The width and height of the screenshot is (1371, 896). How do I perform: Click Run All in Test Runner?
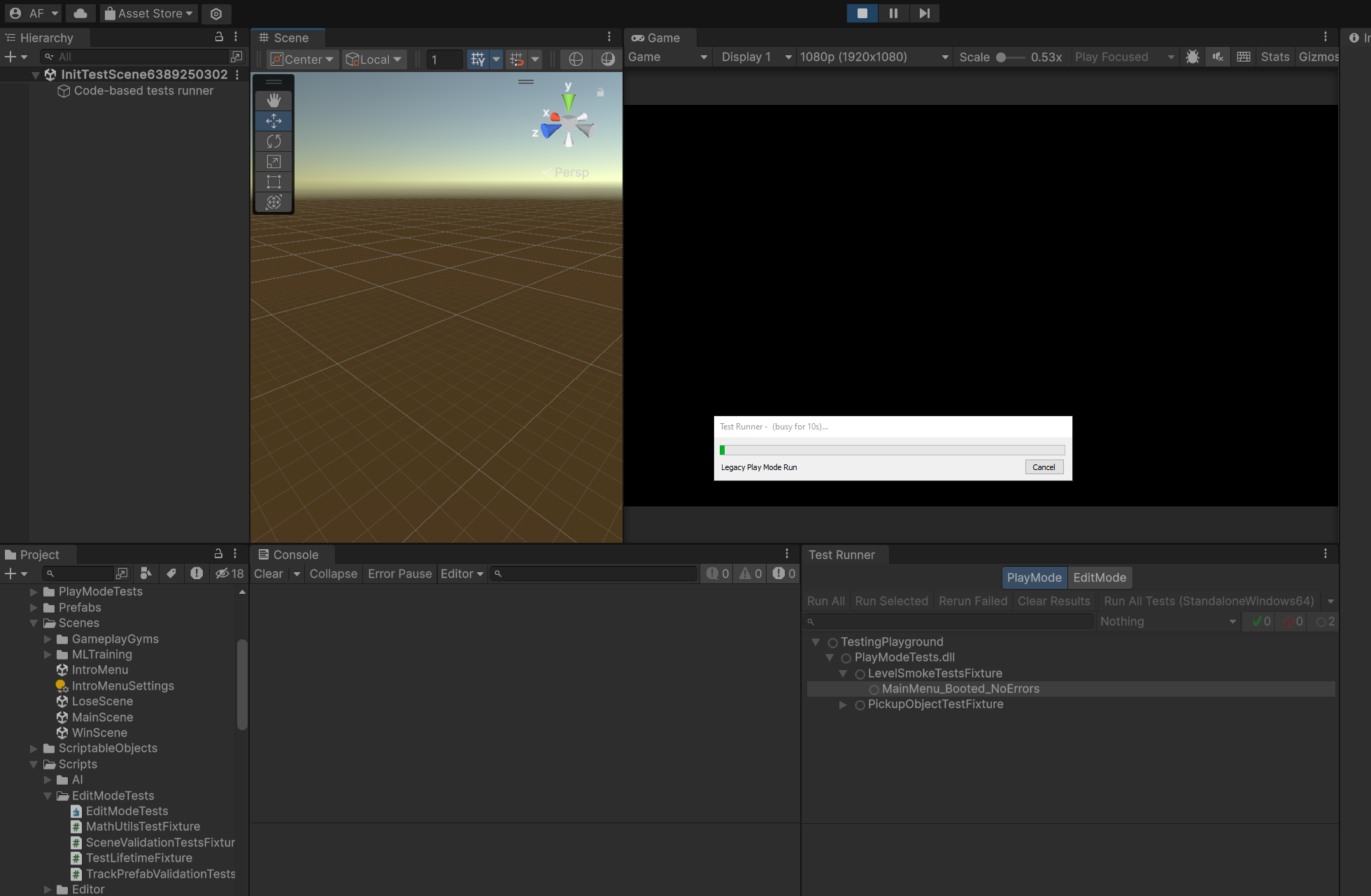coord(826,601)
